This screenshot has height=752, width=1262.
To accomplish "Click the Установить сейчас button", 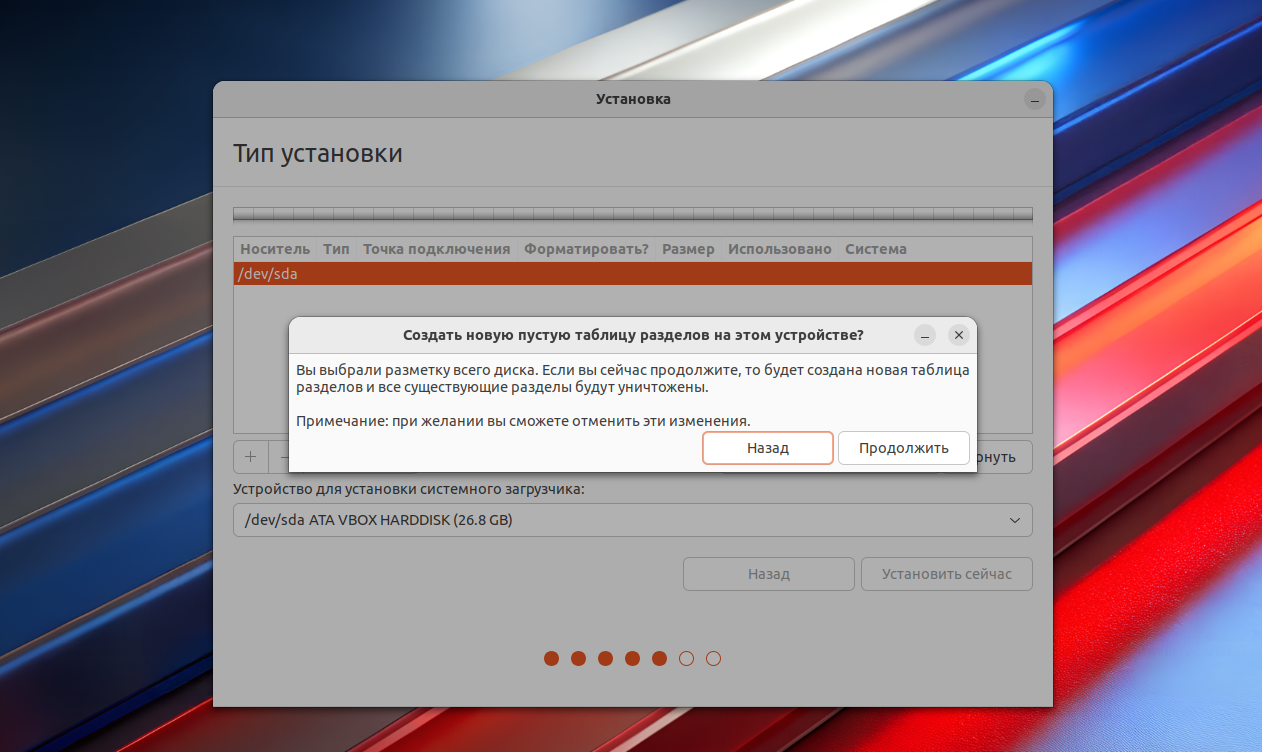I will tap(946, 574).
